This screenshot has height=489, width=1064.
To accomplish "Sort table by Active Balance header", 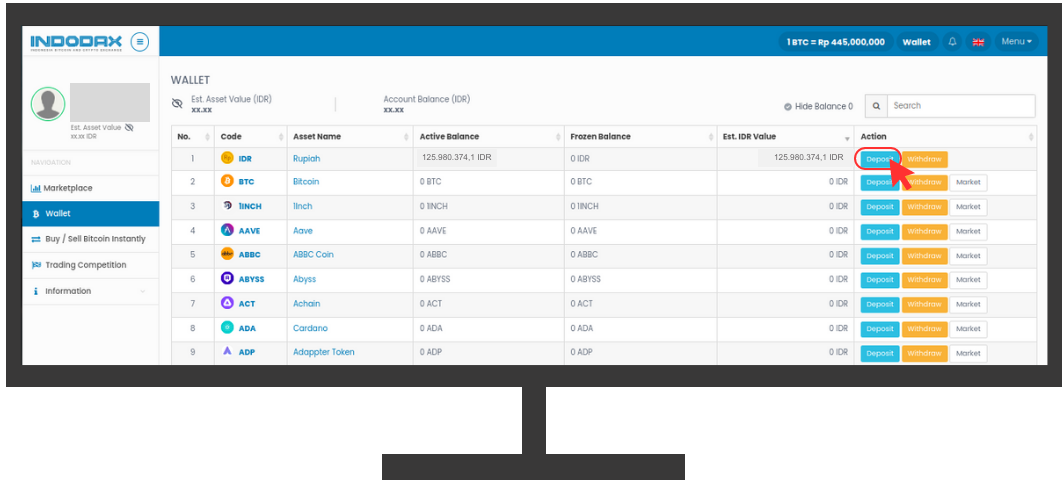I will 489,137.
